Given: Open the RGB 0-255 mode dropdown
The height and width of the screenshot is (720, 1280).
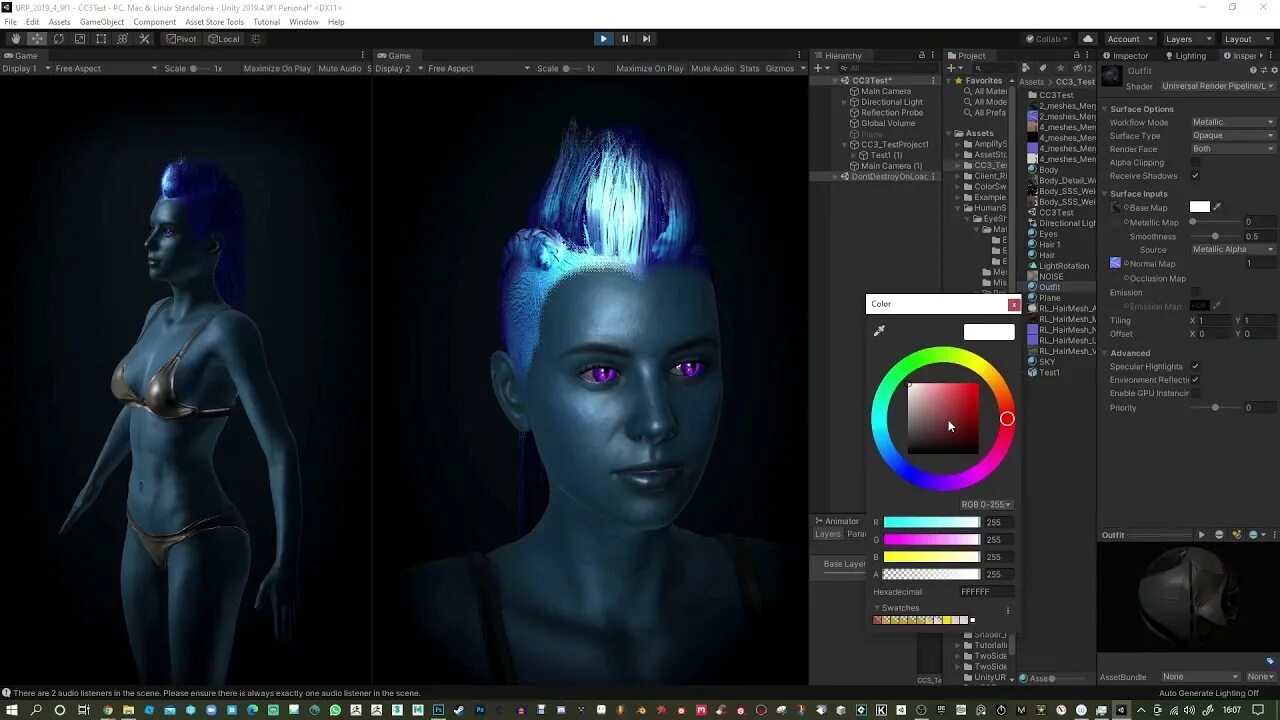Looking at the screenshot, I should [986, 505].
